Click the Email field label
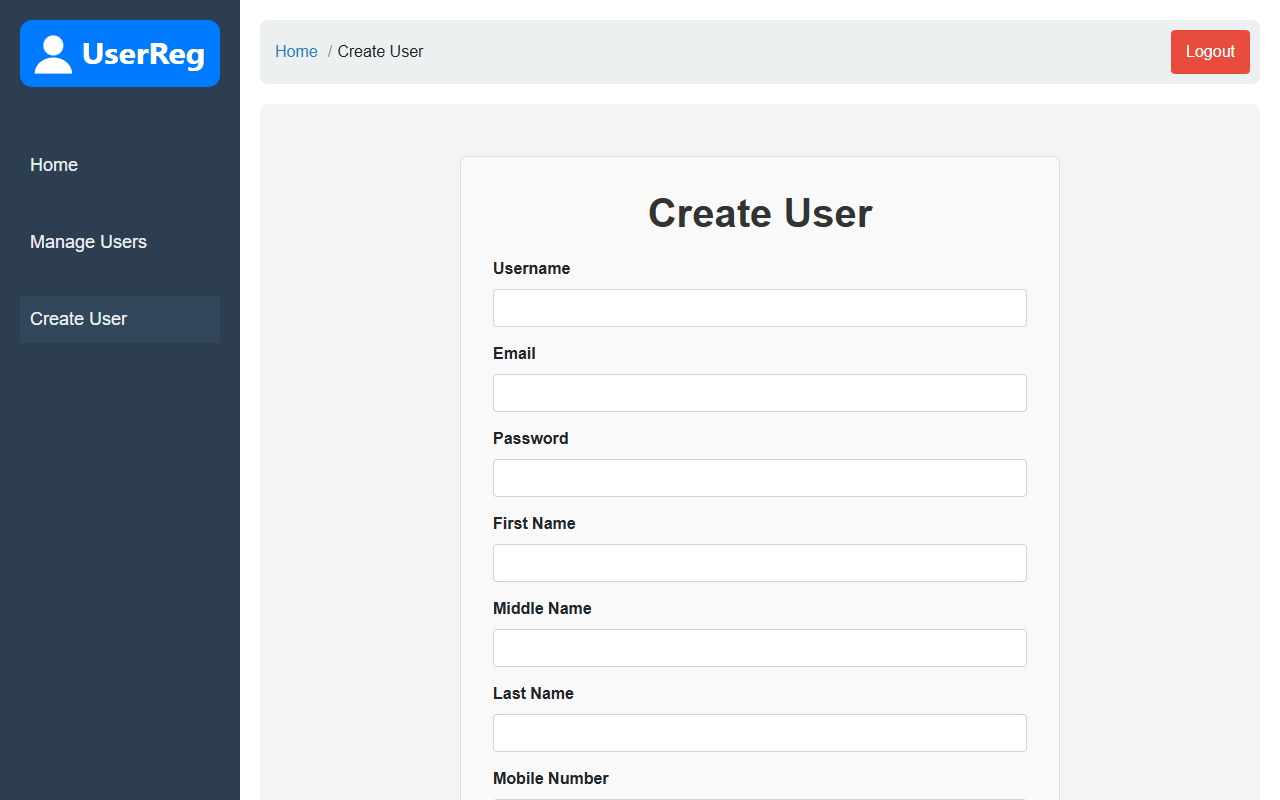Screen dimensions: 1280x800 (514, 353)
